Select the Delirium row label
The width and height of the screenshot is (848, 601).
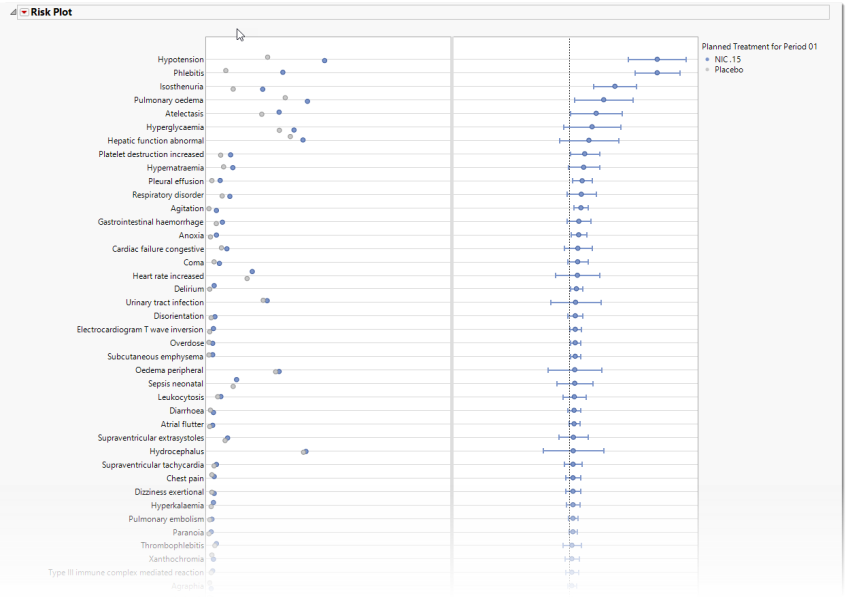click(x=189, y=289)
